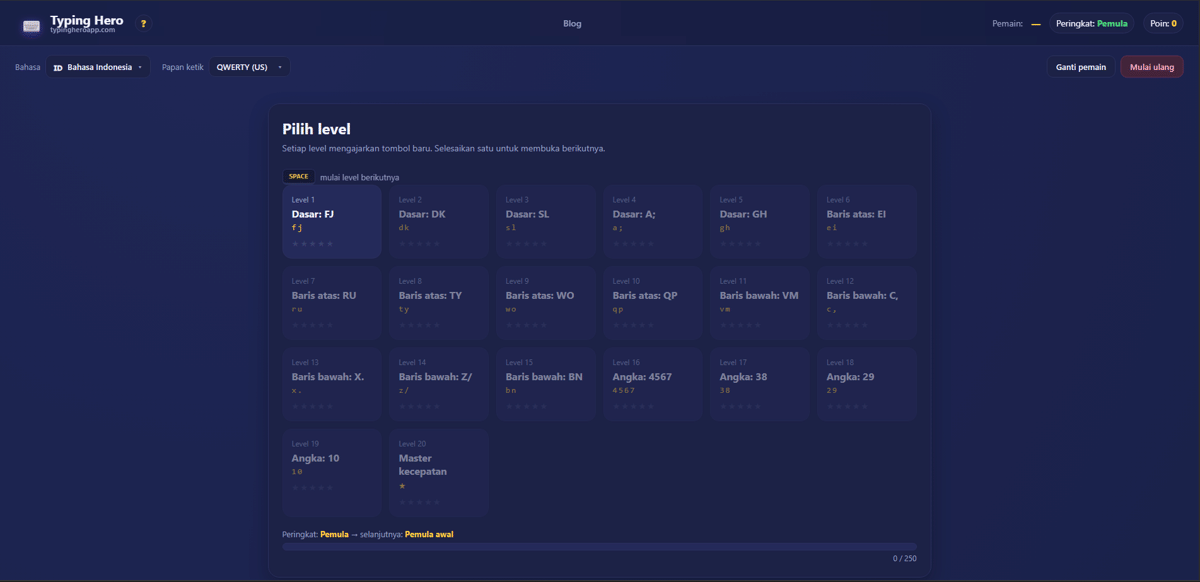1200x582 pixels.
Task: Select Level 1 Dasar: FJ card
Action: pyautogui.click(x=332, y=222)
